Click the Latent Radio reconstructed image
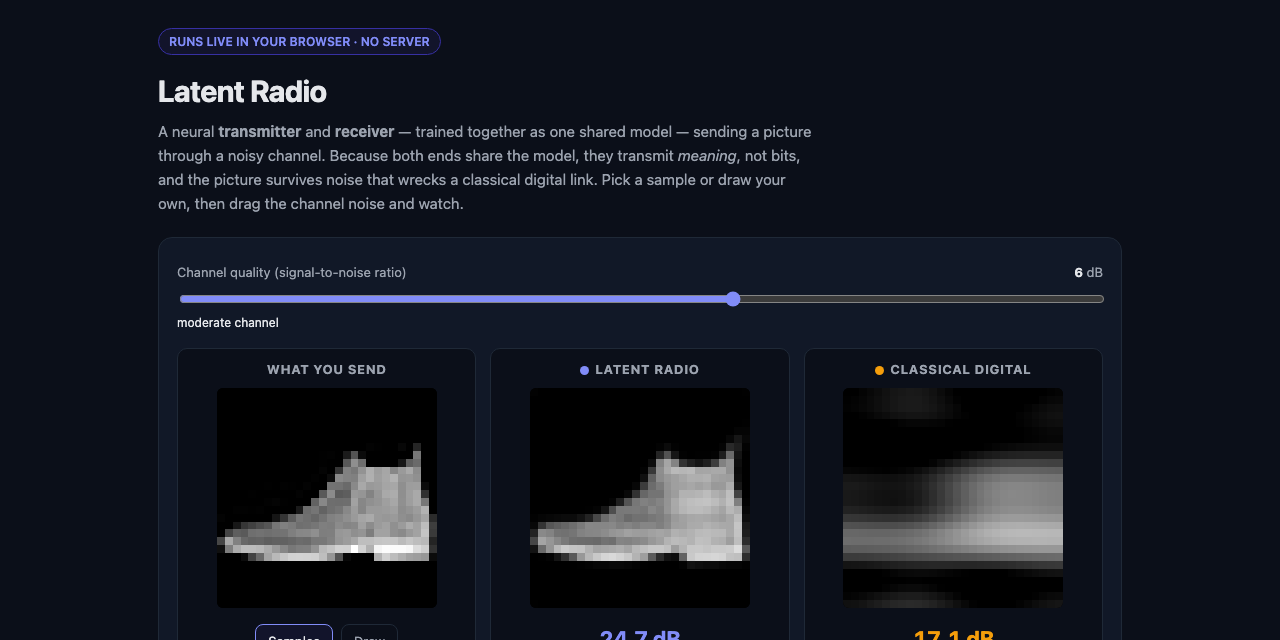 click(640, 498)
